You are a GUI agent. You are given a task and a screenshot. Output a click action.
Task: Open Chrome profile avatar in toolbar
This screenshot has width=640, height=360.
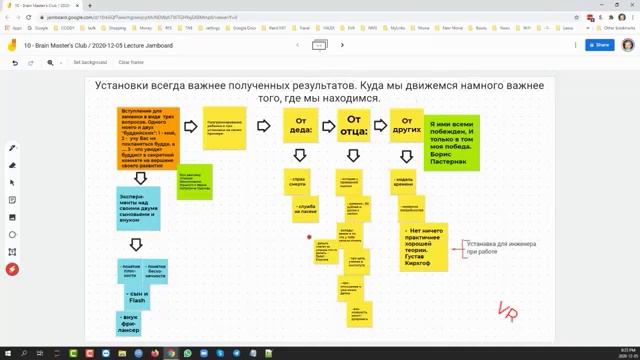coord(622,17)
